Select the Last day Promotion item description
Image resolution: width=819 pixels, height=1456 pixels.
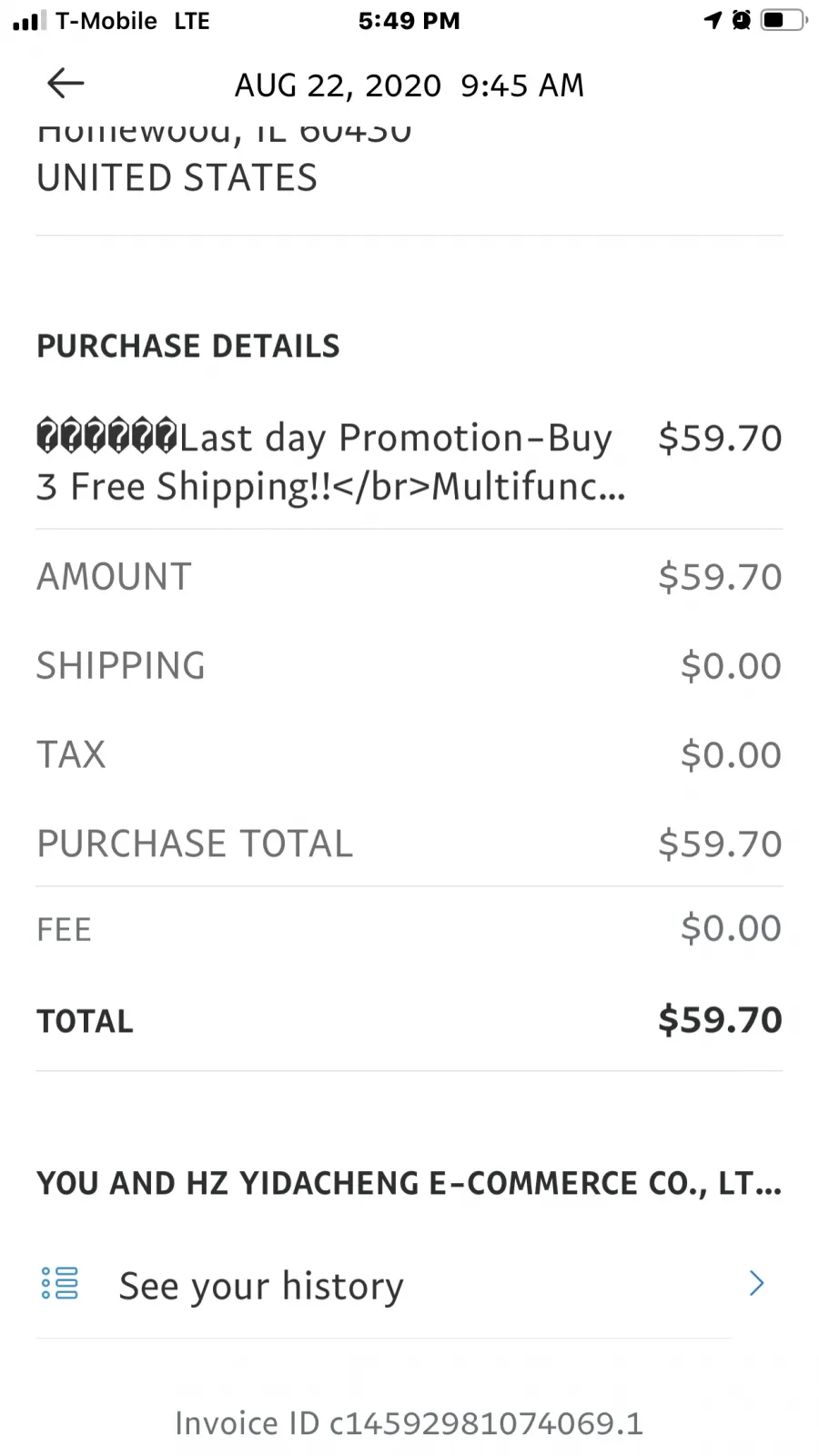(x=331, y=462)
